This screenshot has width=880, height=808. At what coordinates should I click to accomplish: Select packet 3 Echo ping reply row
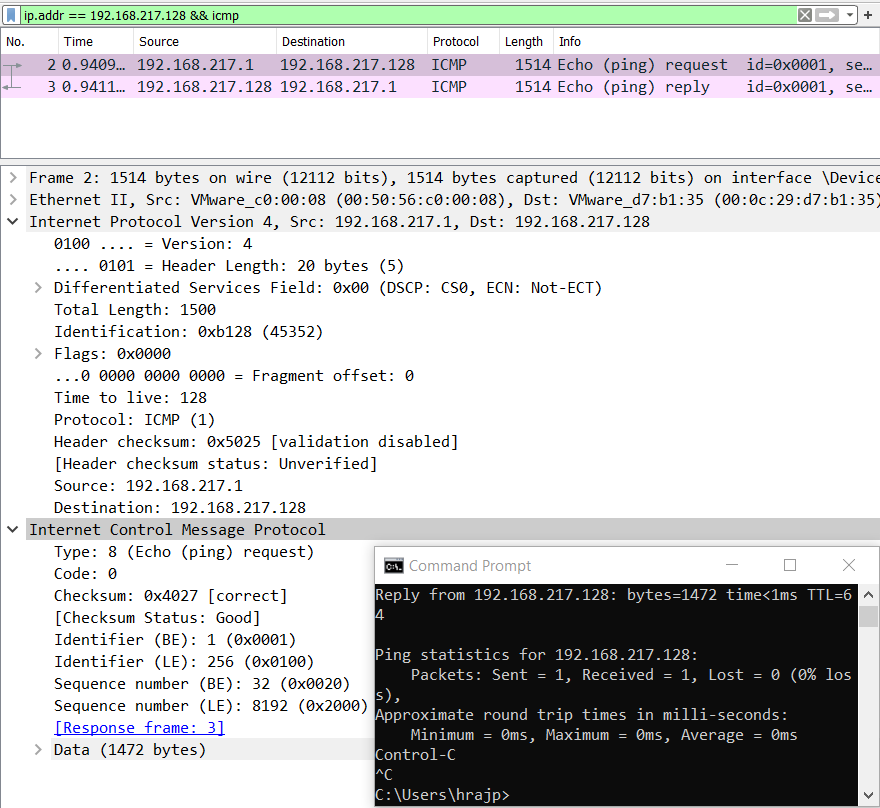pos(440,87)
